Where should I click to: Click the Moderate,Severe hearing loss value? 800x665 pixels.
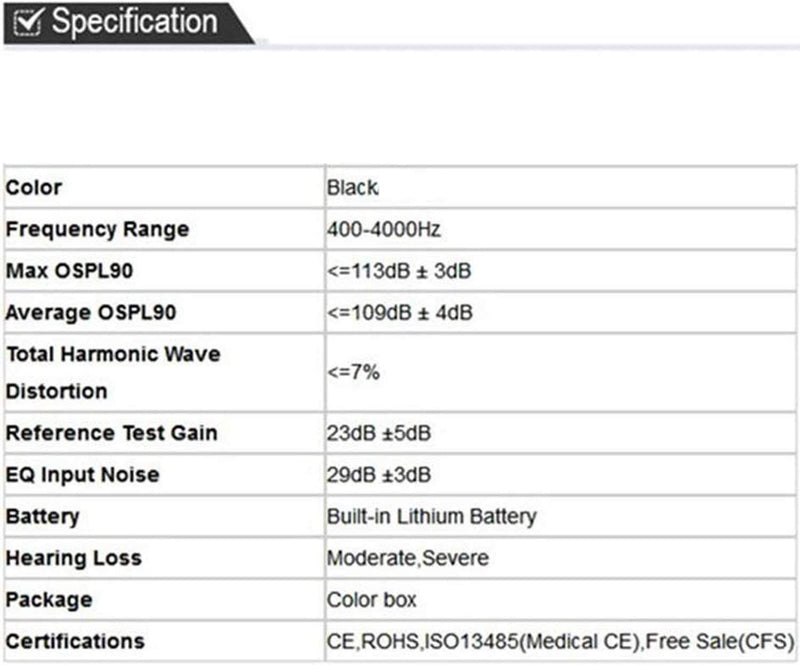tap(408, 558)
